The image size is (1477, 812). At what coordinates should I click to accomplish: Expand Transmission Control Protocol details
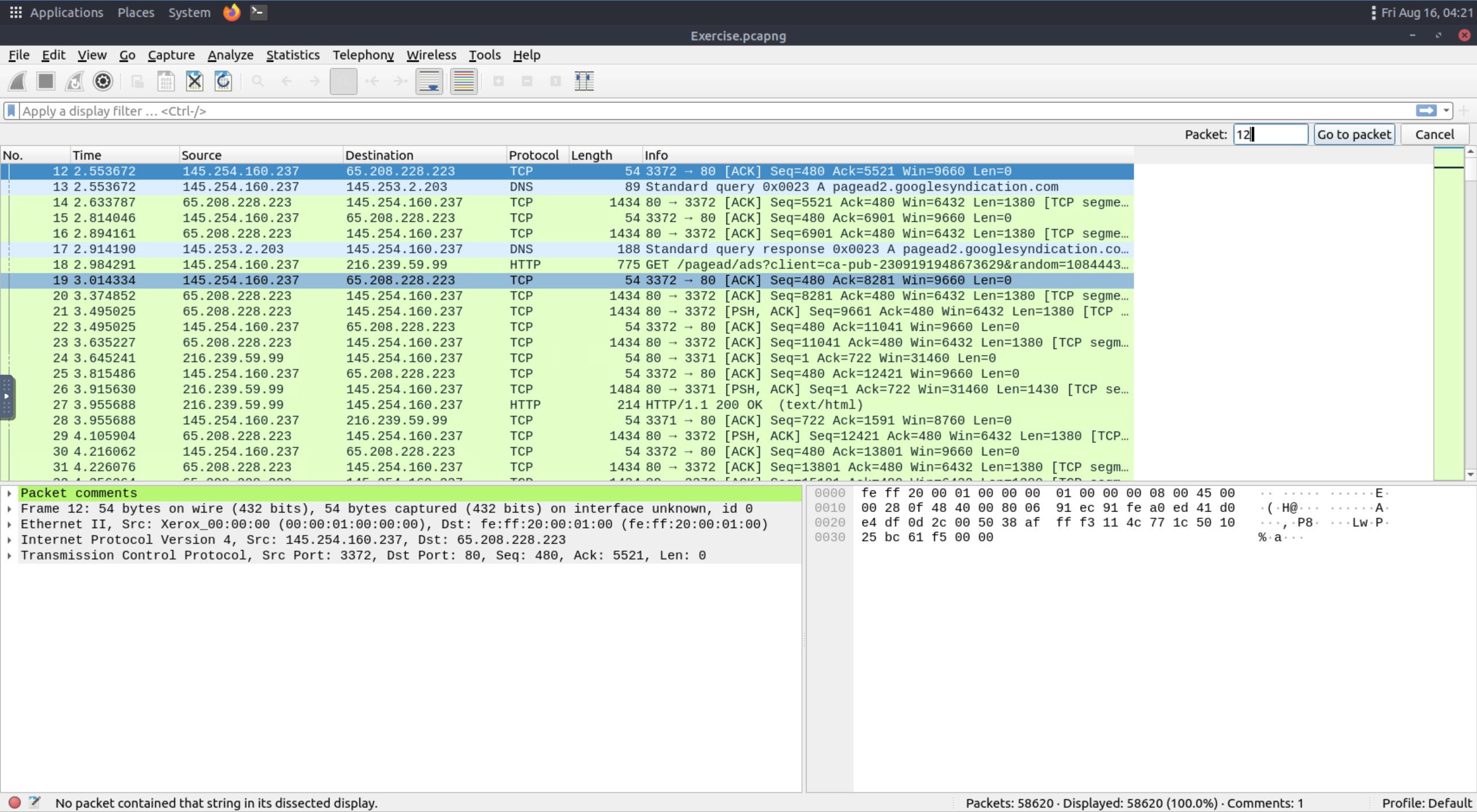tap(9, 555)
